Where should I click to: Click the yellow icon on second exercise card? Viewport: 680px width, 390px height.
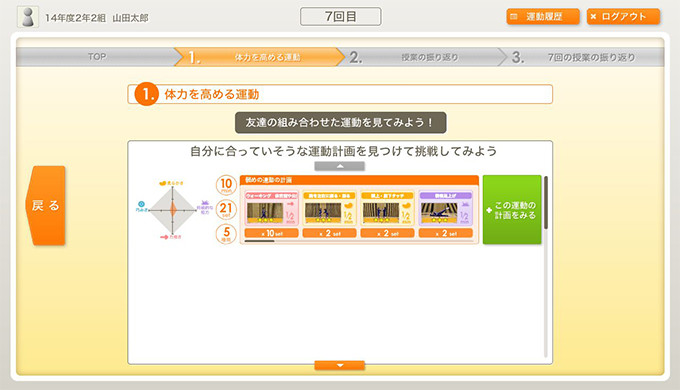tap(348, 205)
